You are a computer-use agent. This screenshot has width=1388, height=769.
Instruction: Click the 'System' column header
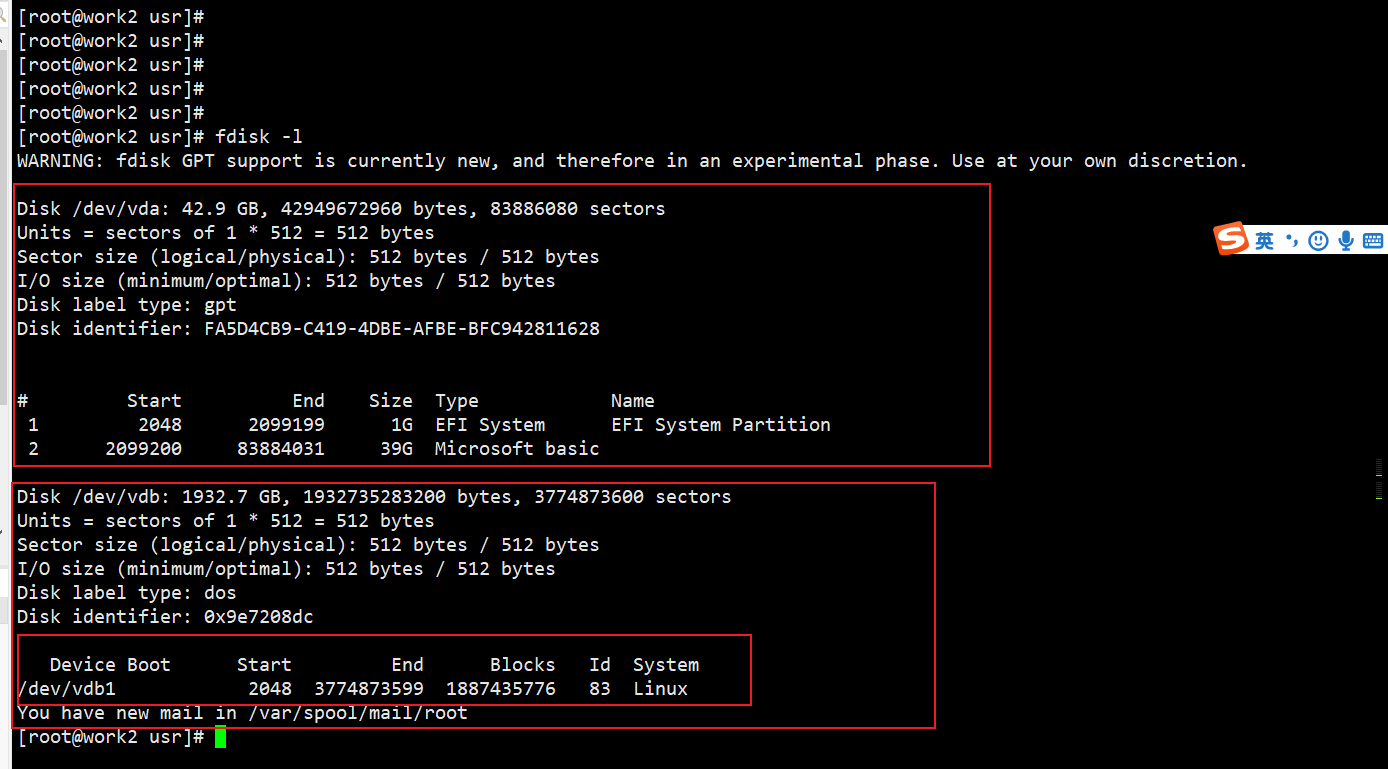(x=666, y=665)
